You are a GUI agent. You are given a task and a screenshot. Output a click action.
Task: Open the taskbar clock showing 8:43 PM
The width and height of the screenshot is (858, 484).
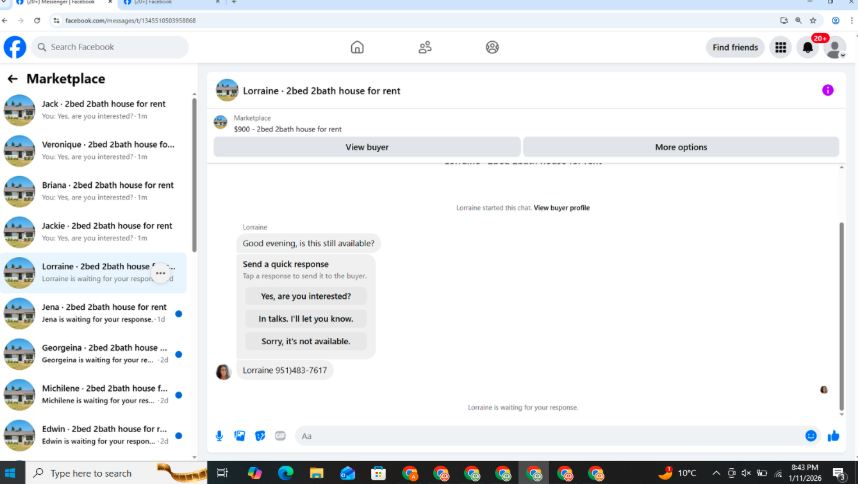tap(805, 473)
